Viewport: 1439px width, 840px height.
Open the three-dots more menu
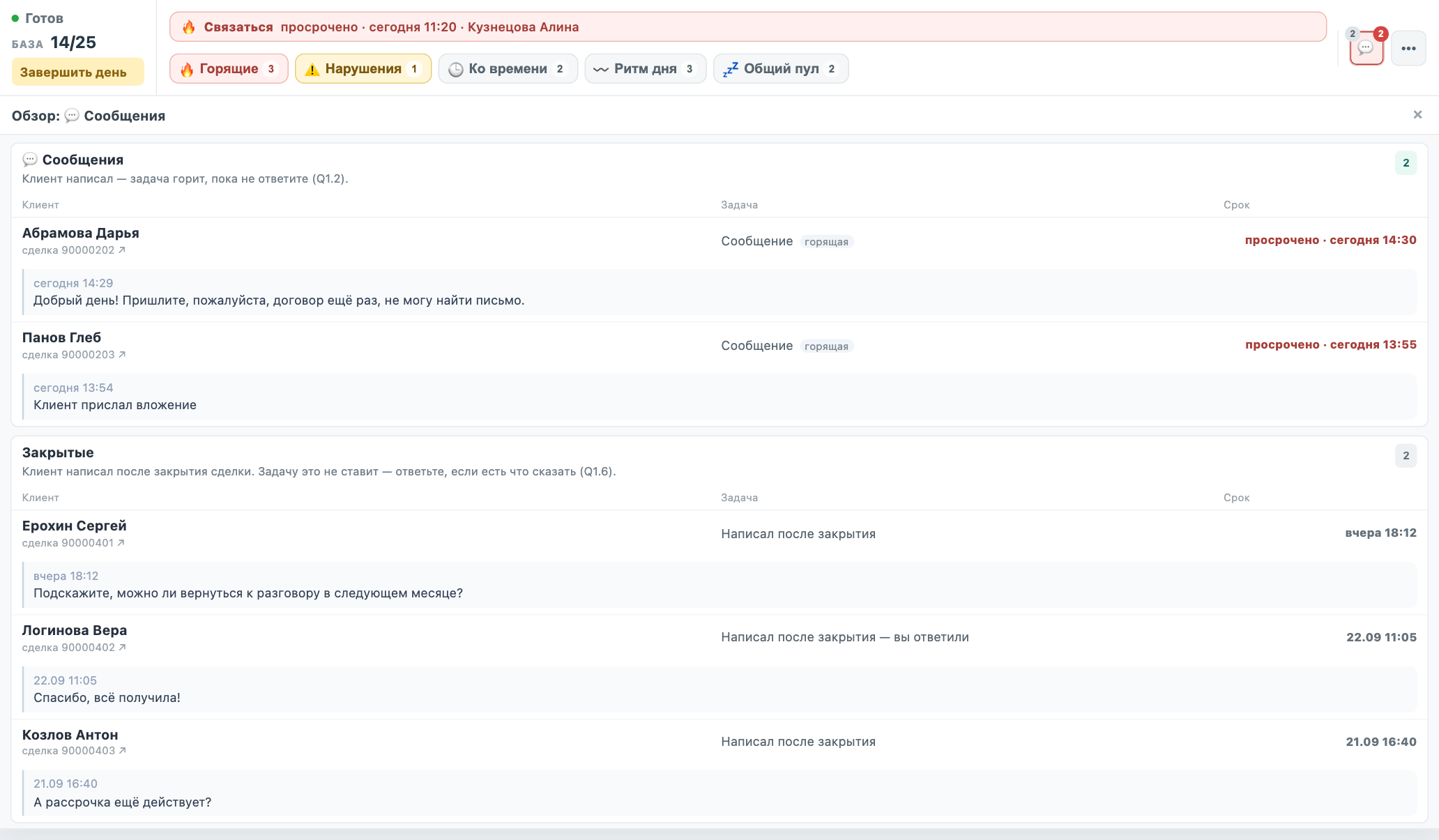coord(1408,48)
